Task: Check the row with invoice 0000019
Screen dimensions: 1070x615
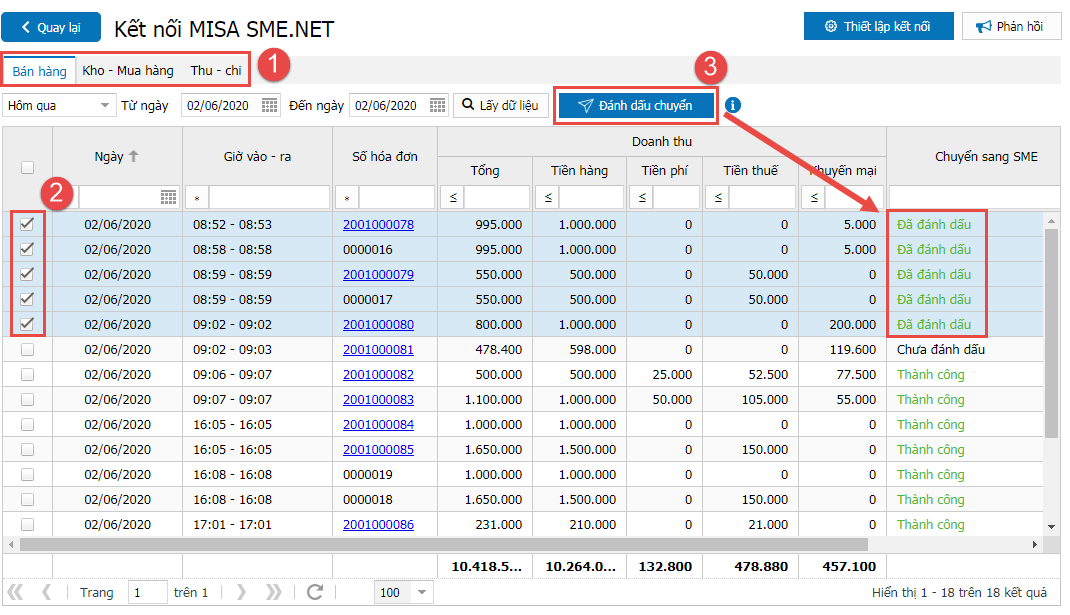Action: coord(27,474)
